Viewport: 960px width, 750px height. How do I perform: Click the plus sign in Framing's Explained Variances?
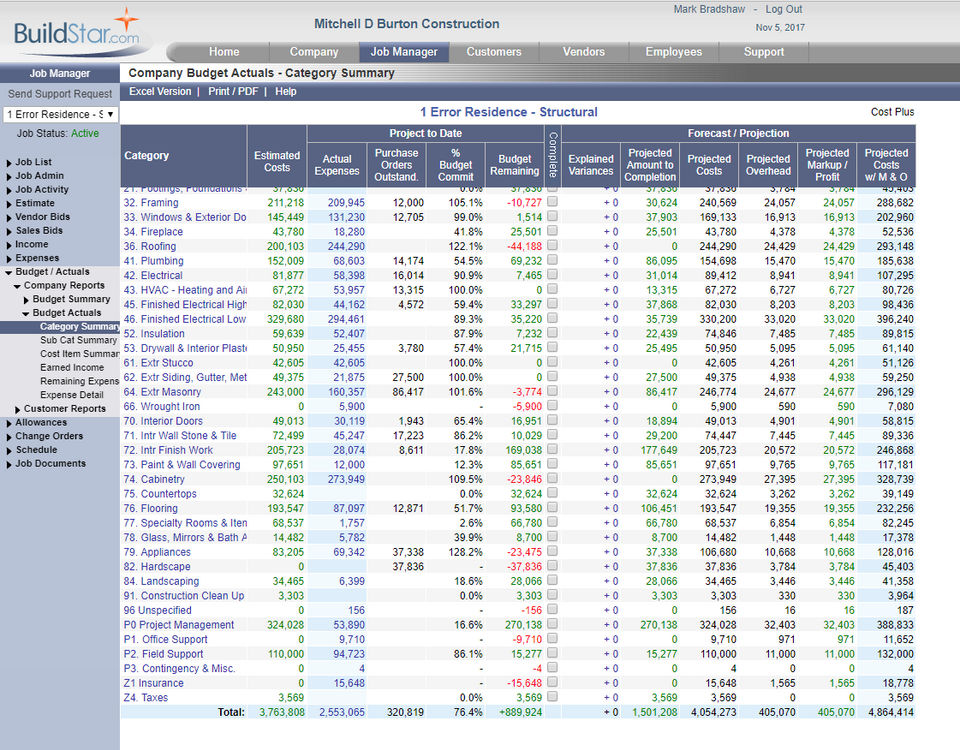605,203
